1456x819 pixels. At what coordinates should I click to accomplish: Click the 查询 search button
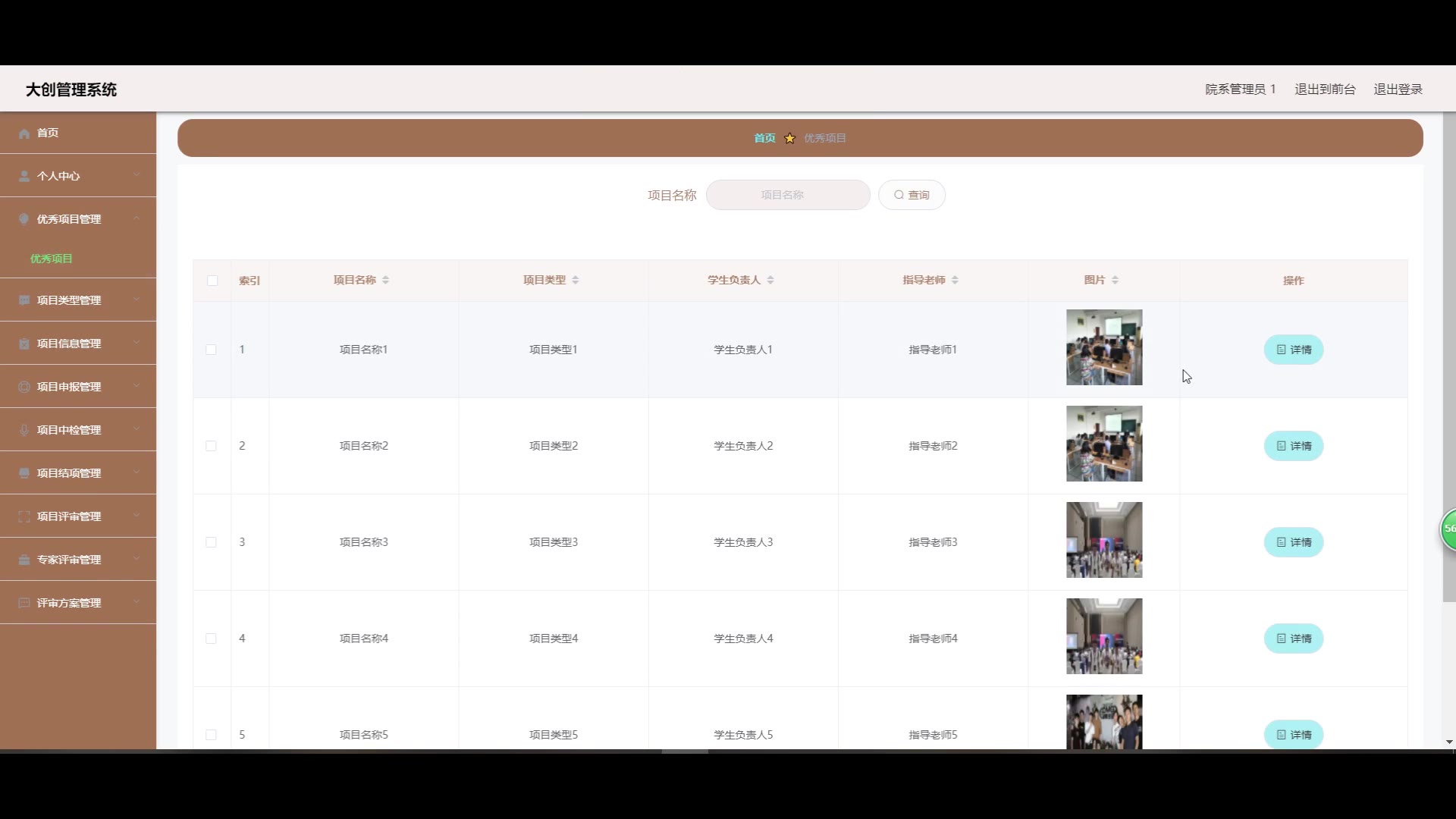pyautogui.click(x=912, y=195)
